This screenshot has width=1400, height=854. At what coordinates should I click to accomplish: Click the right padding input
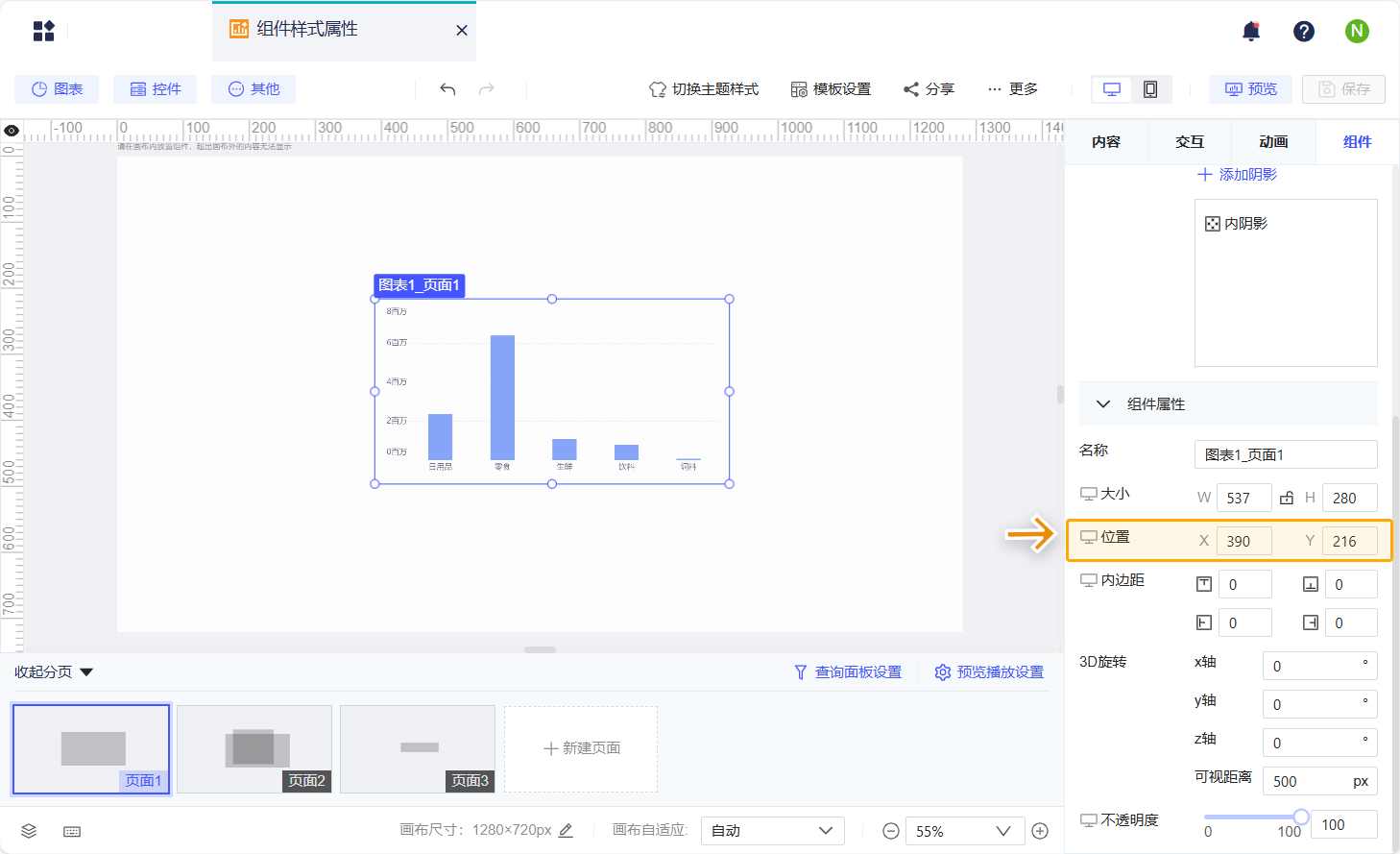point(1350,622)
